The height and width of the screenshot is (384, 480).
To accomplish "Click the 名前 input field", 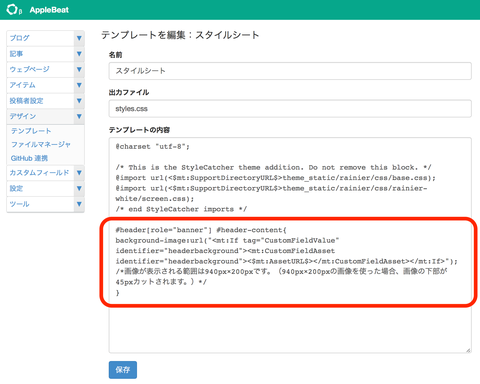I will pyautogui.click(x=290, y=71).
